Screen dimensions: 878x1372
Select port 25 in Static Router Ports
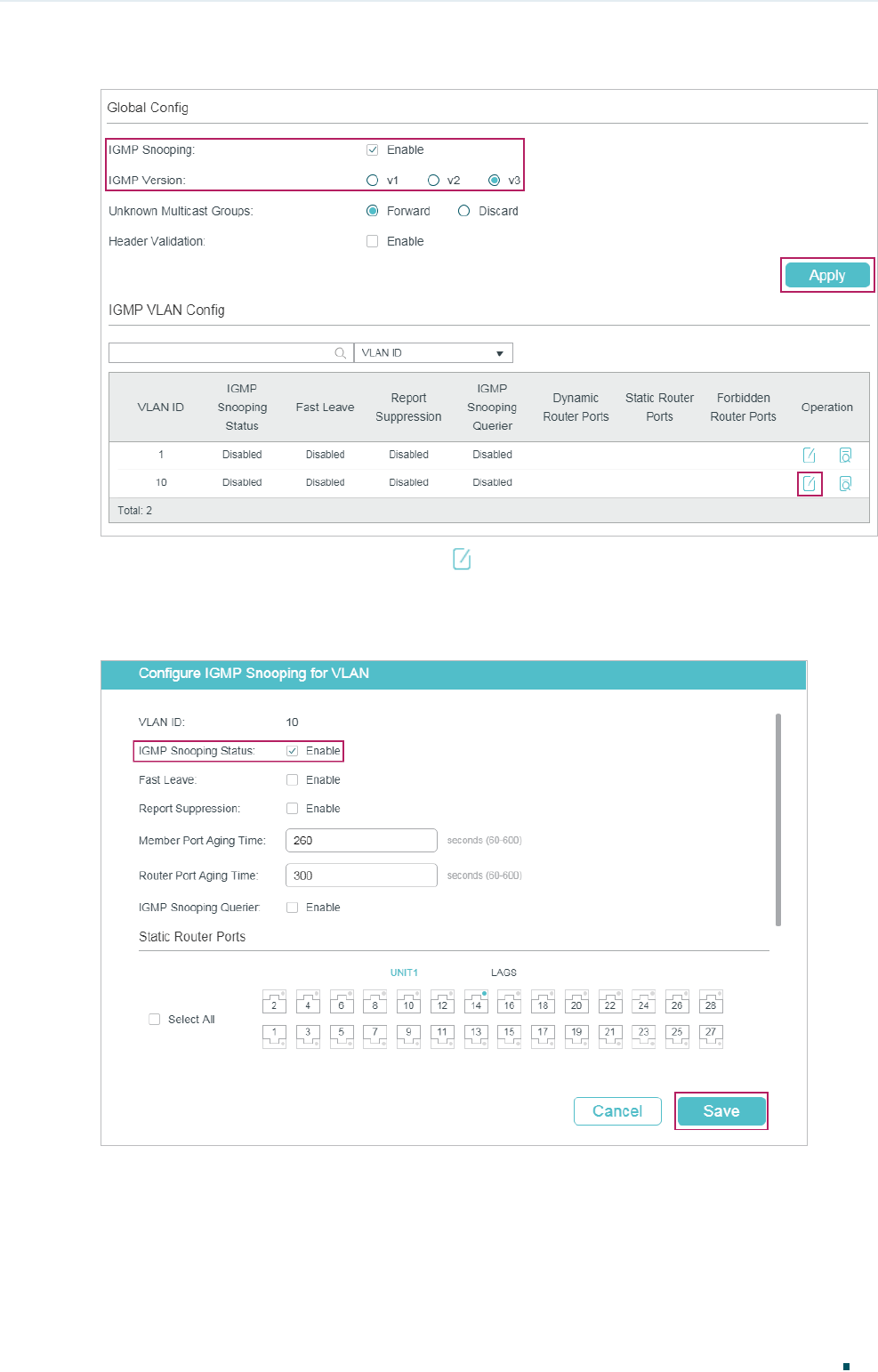[677, 1037]
